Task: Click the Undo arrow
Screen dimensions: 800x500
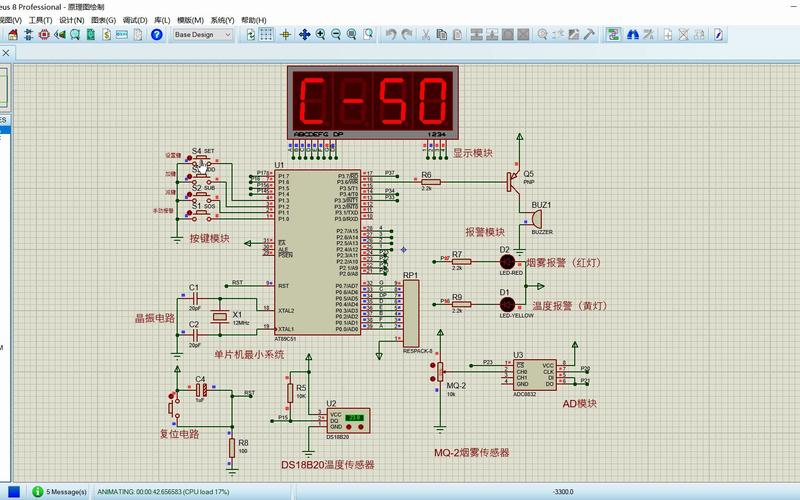Action: click(391, 35)
